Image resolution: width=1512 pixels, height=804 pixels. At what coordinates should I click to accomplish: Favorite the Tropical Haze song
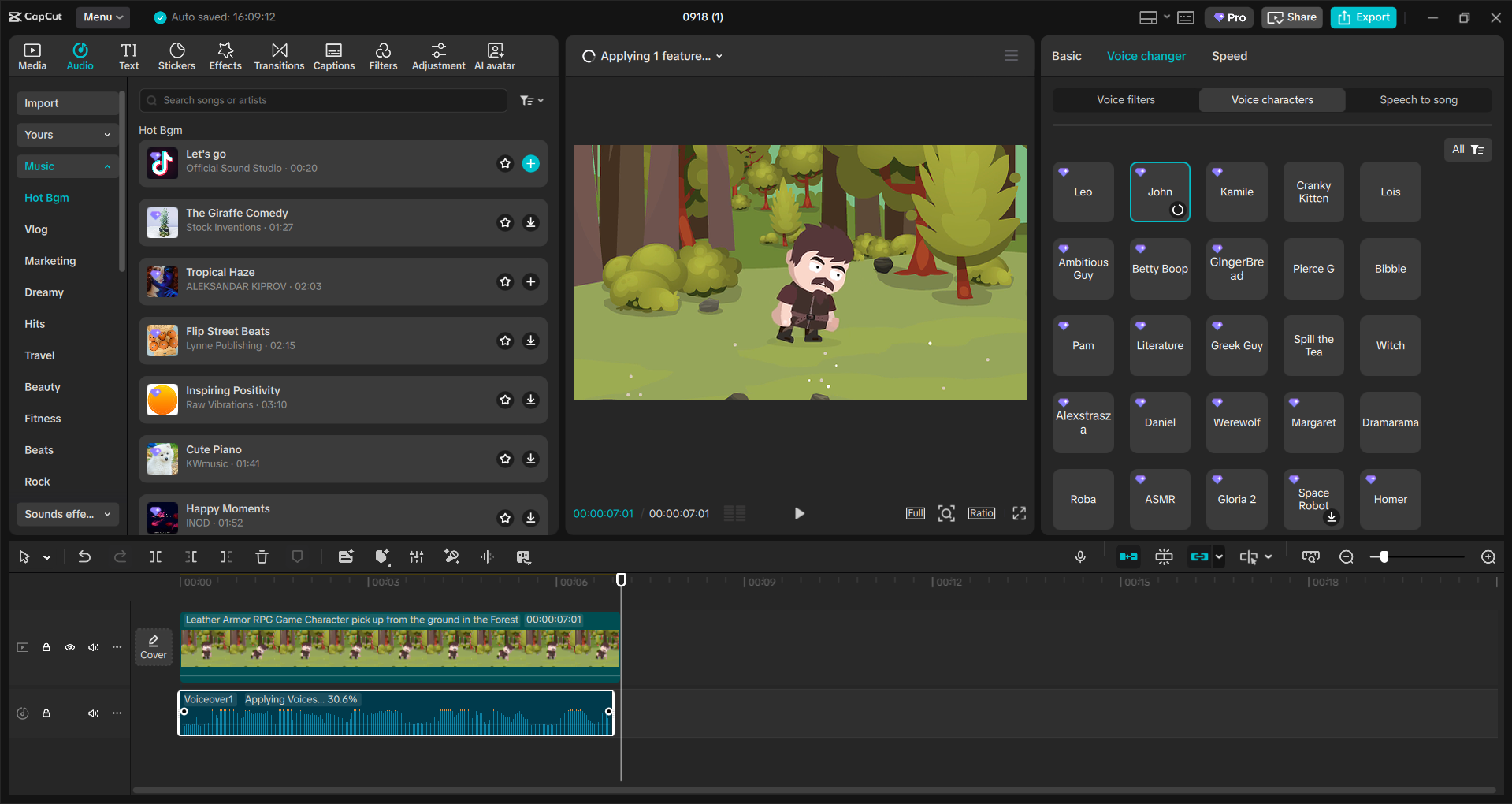505,282
